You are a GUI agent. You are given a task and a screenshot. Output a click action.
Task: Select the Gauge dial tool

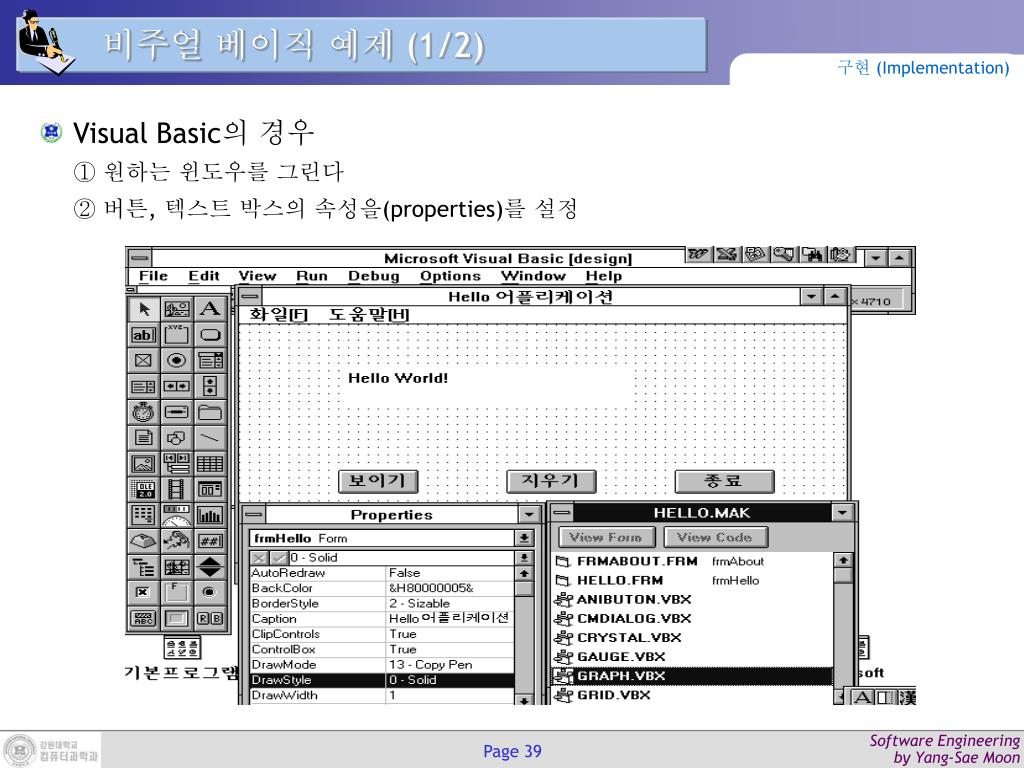[x=177, y=515]
